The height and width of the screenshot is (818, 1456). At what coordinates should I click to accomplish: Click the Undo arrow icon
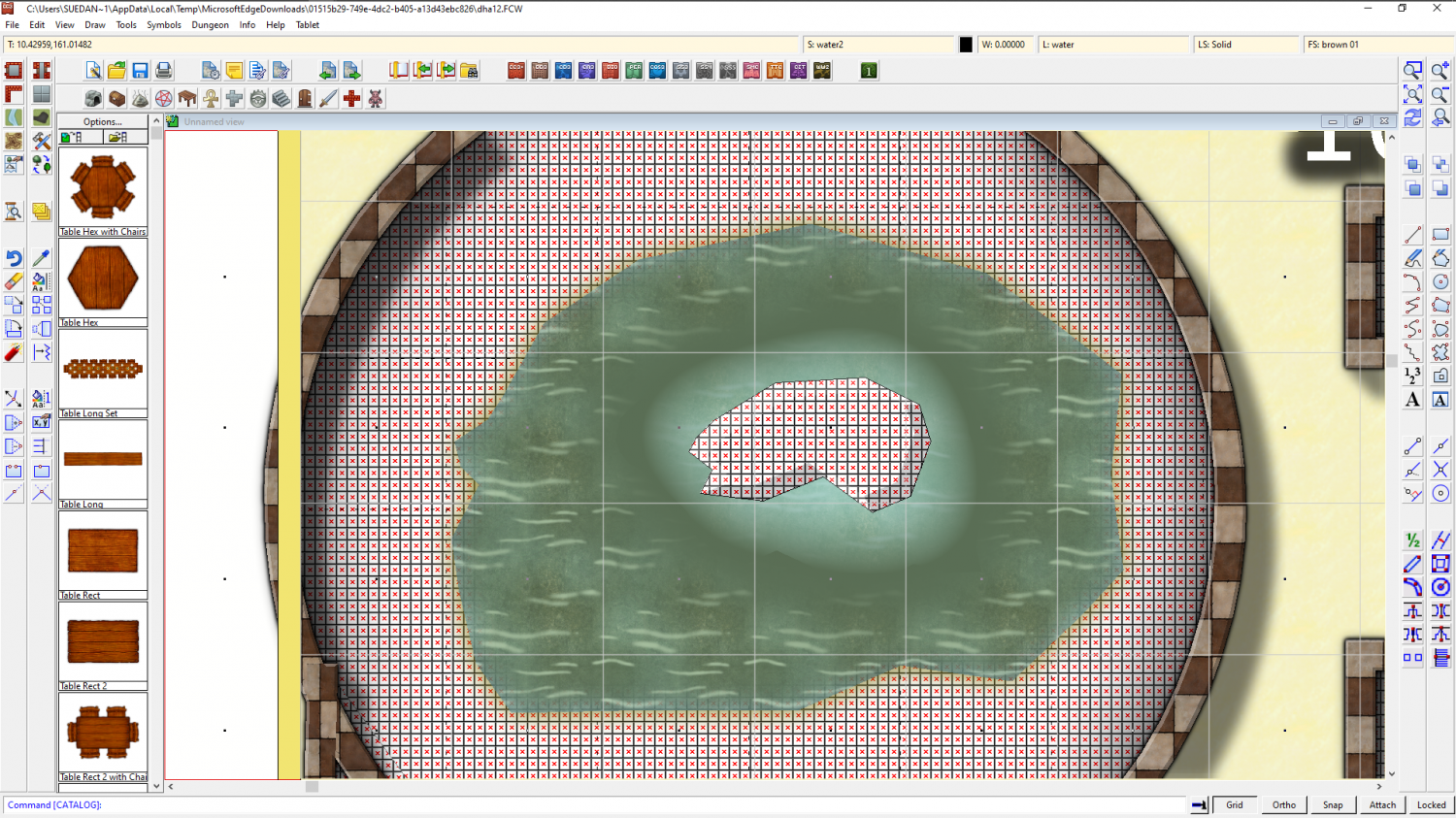pos(14,258)
